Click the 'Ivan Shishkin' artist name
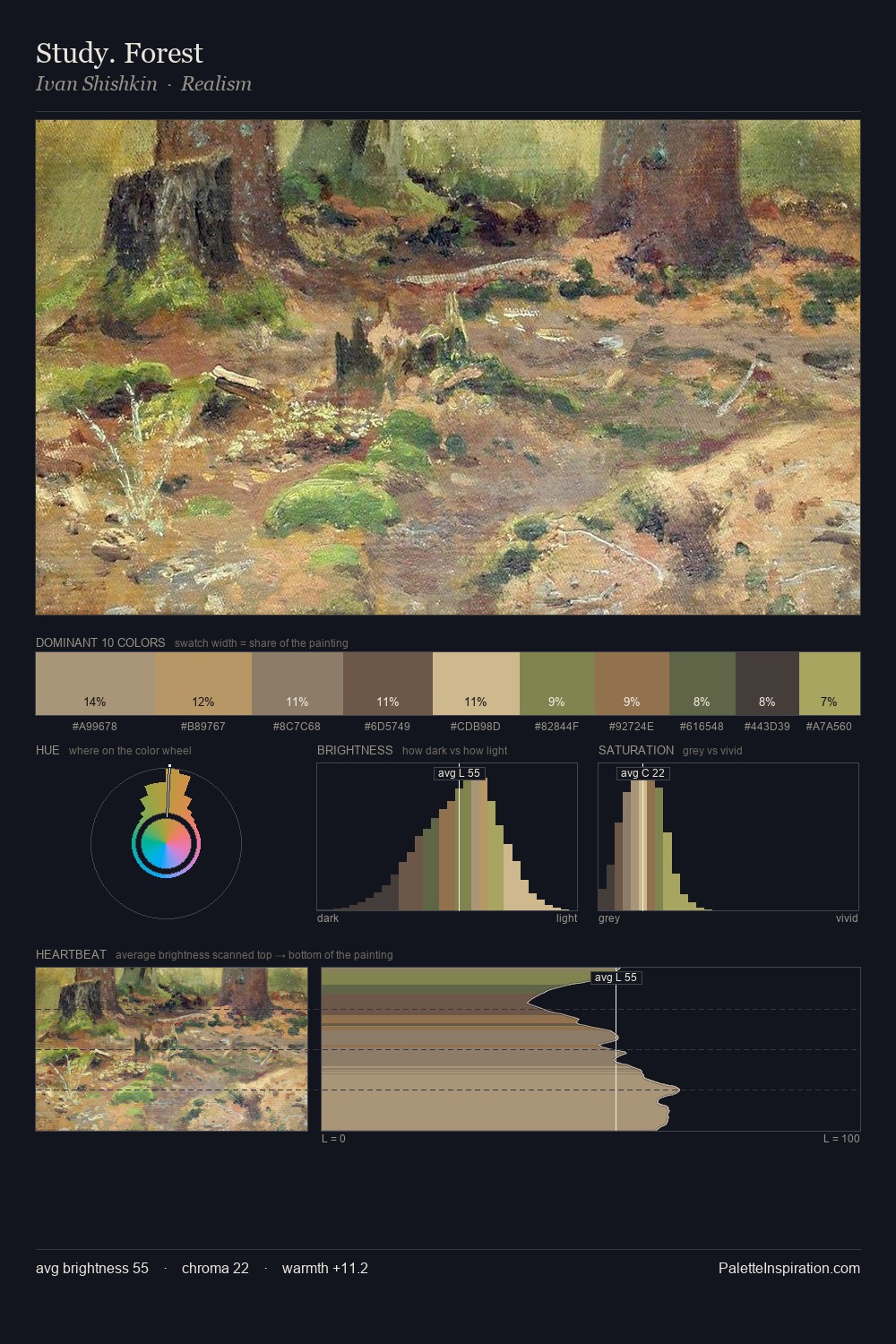Image resolution: width=896 pixels, height=1344 pixels. tap(96, 83)
